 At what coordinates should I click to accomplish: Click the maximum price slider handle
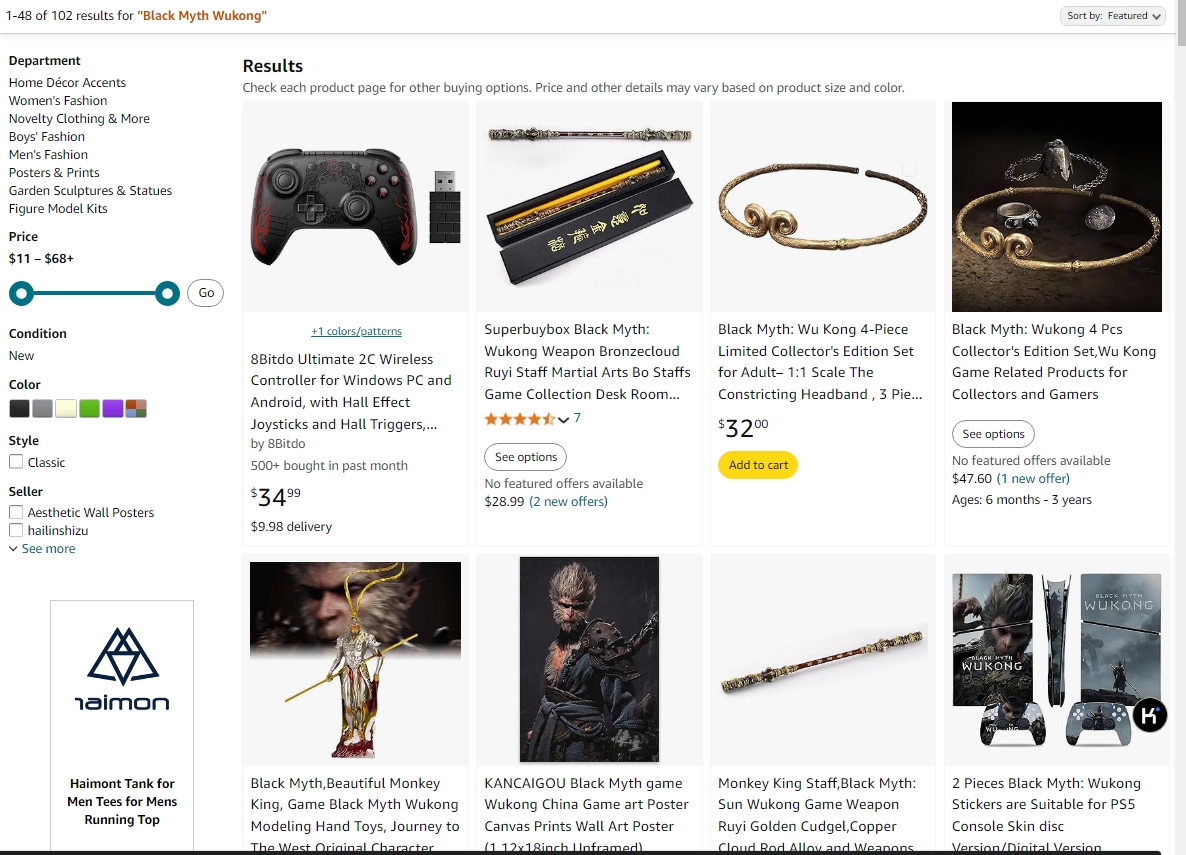[167, 294]
